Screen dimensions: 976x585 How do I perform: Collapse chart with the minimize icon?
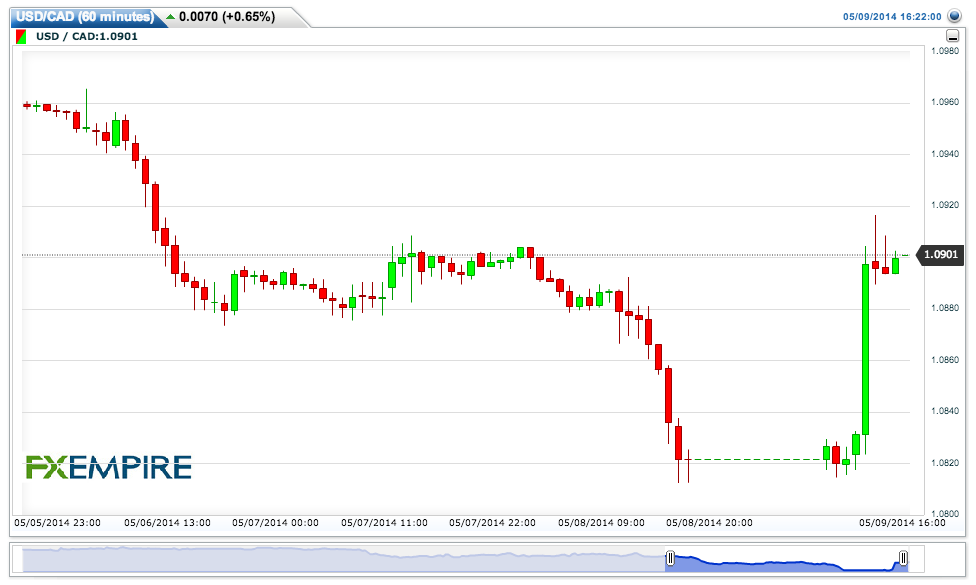[x=952, y=35]
